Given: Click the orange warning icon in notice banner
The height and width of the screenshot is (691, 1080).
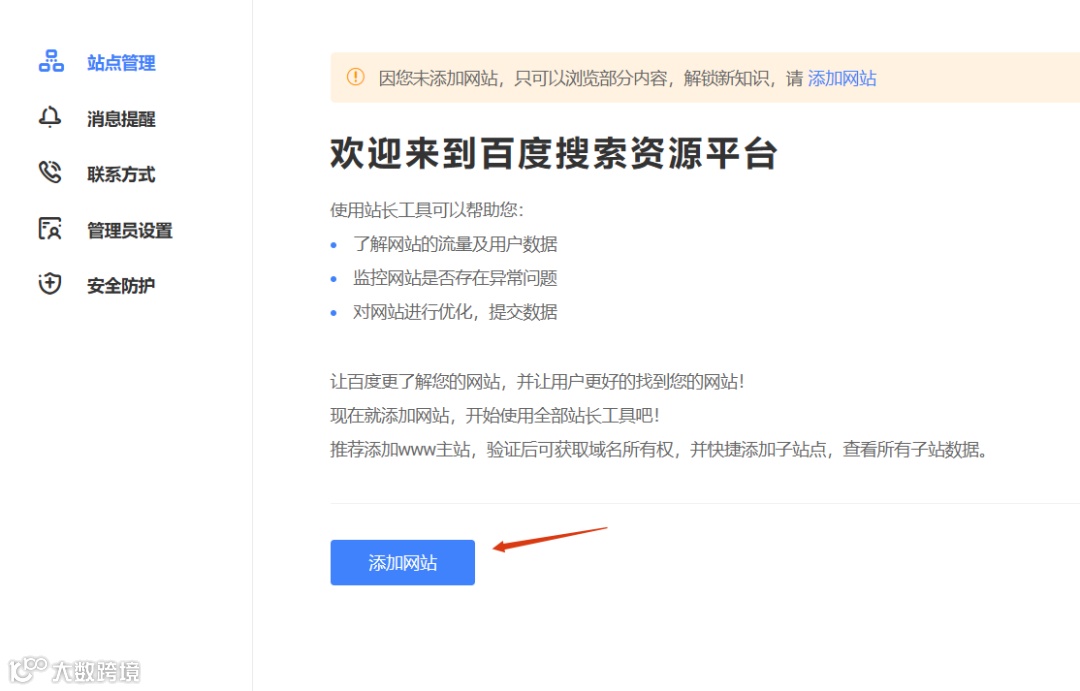Looking at the screenshot, I should [x=355, y=77].
